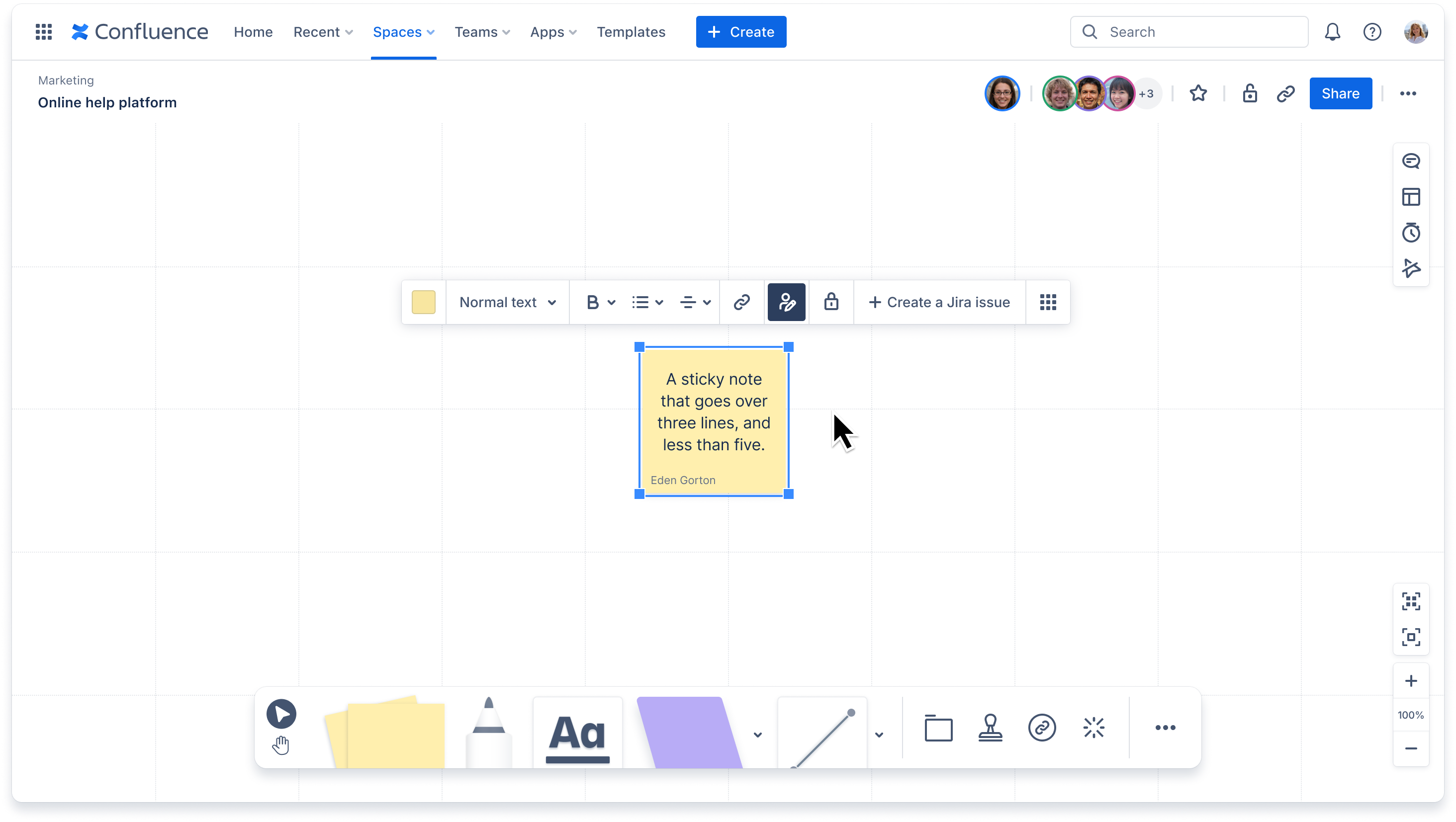Click the laser pointer icon in right sidebar
1456x822 pixels.
[x=1411, y=268]
